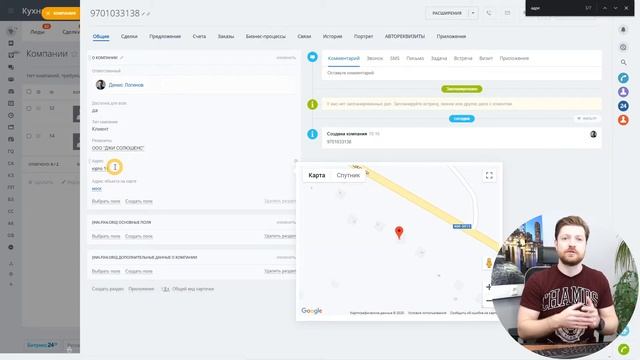The height and width of the screenshot is (360, 640).
Task: Click Выбрать поле in О компании section
Action: [x=106, y=201]
